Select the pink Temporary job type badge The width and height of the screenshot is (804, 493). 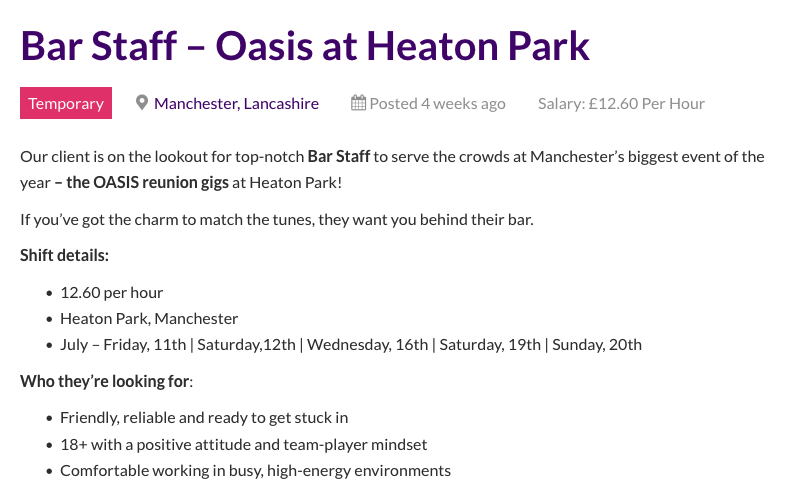tap(66, 104)
